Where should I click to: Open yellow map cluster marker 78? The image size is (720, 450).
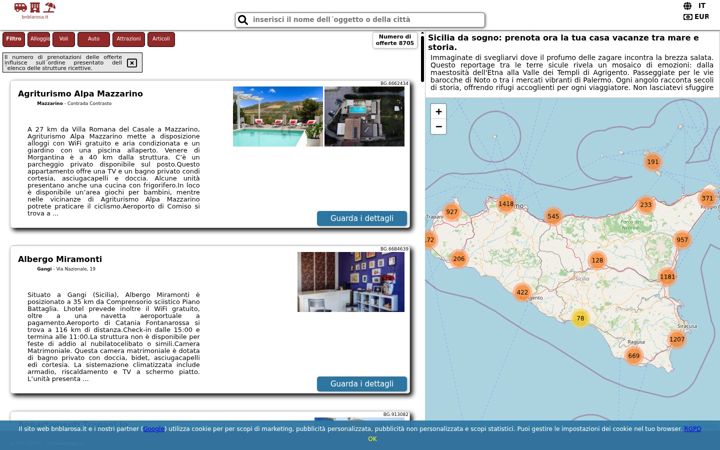coord(580,318)
